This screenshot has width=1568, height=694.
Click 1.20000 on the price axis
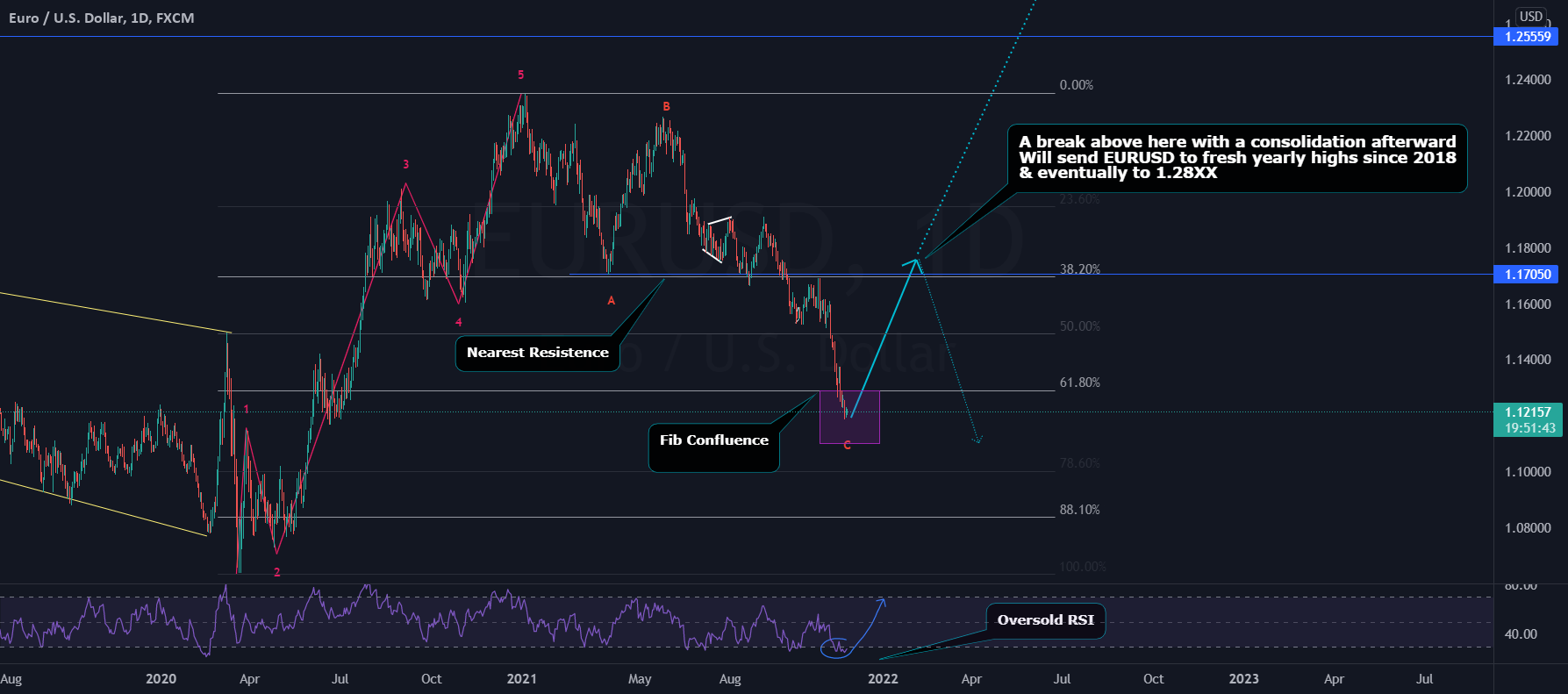pos(1528,192)
